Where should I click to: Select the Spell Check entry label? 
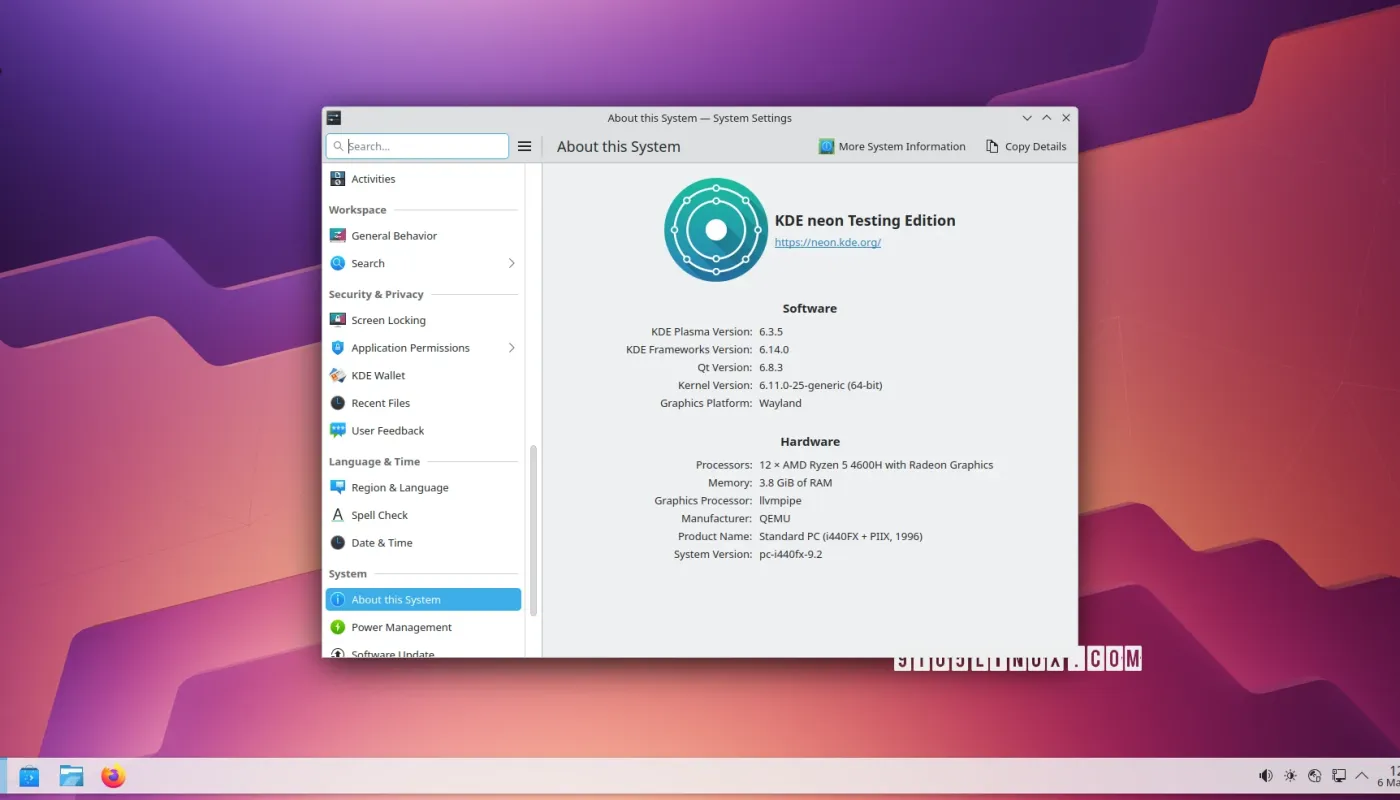(380, 515)
